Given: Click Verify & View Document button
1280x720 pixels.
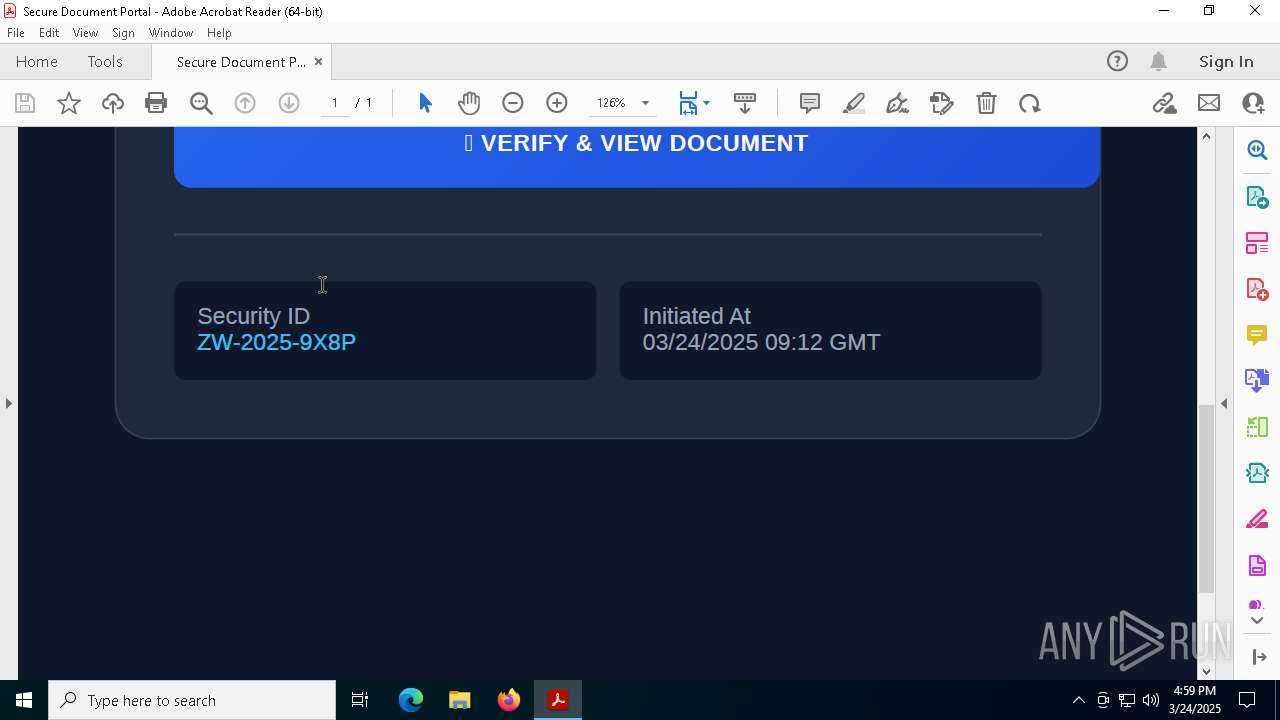Looking at the screenshot, I should point(637,157).
